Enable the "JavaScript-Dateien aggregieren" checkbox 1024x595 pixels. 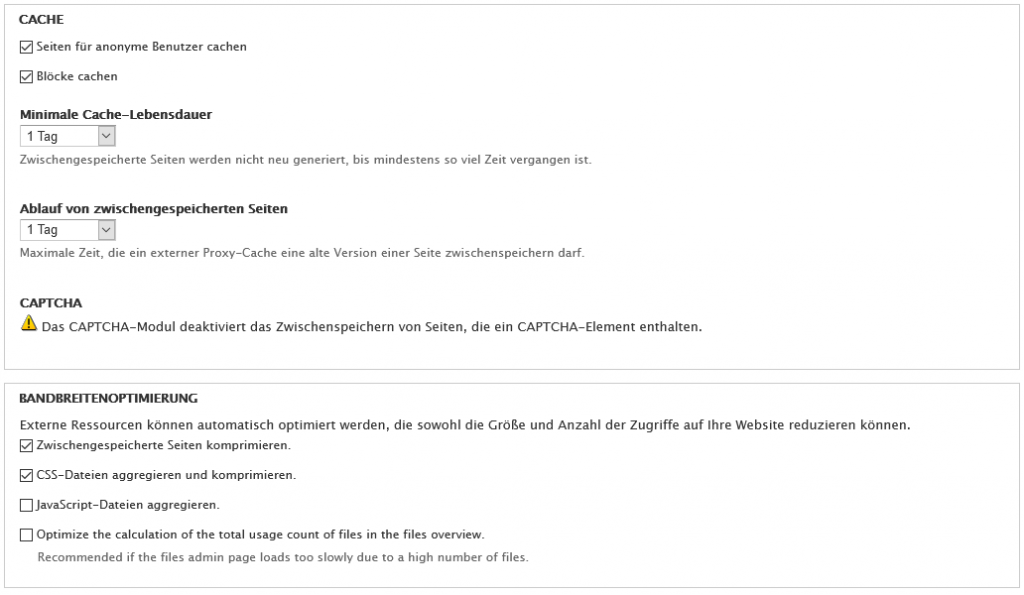pos(26,505)
